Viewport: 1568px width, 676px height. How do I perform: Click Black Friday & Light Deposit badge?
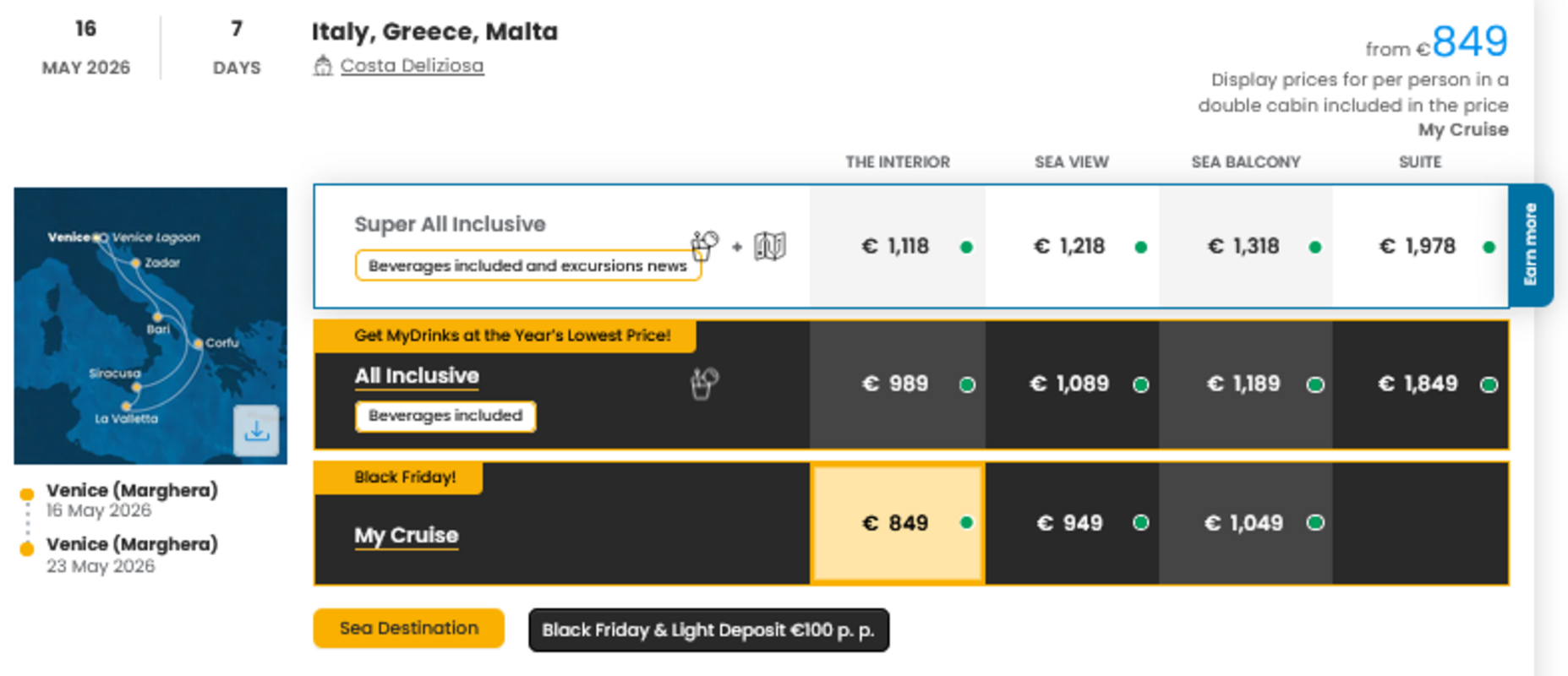pos(708,630)
